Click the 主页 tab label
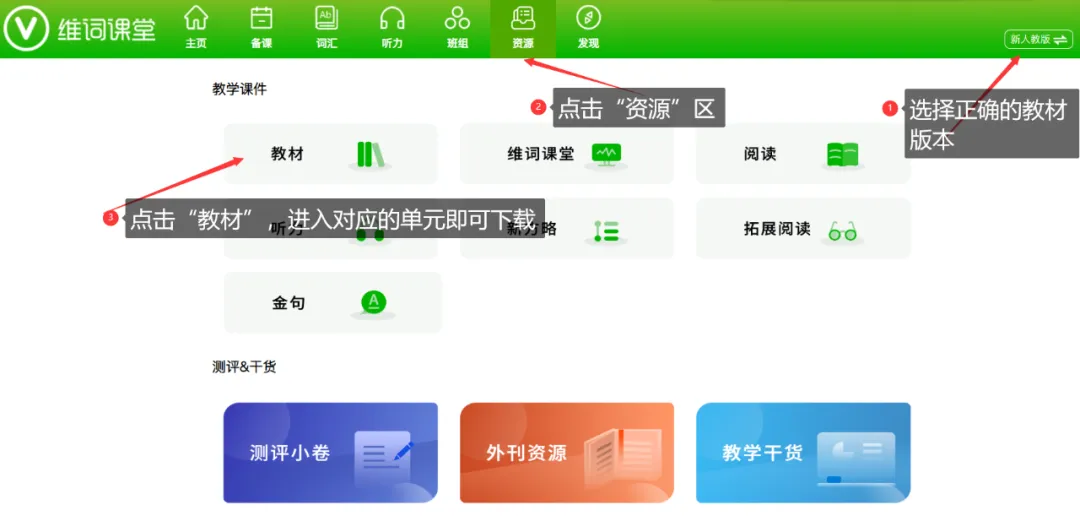 coord(196,43)
